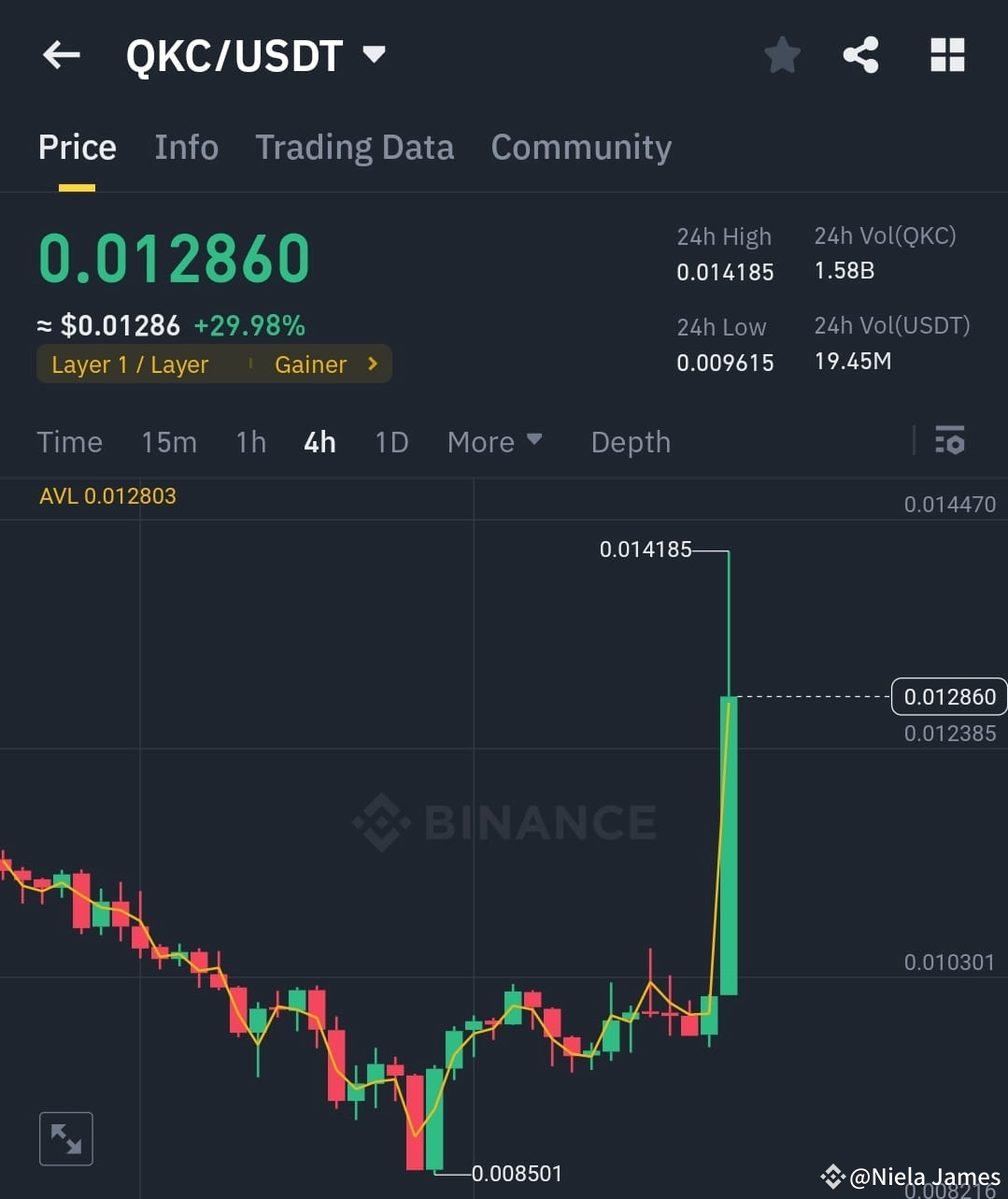The width and height of the screenshot is (1008, 1199).
Task: Toggle the star to favorite QKC/USDT
Action: tap(782, 54)
